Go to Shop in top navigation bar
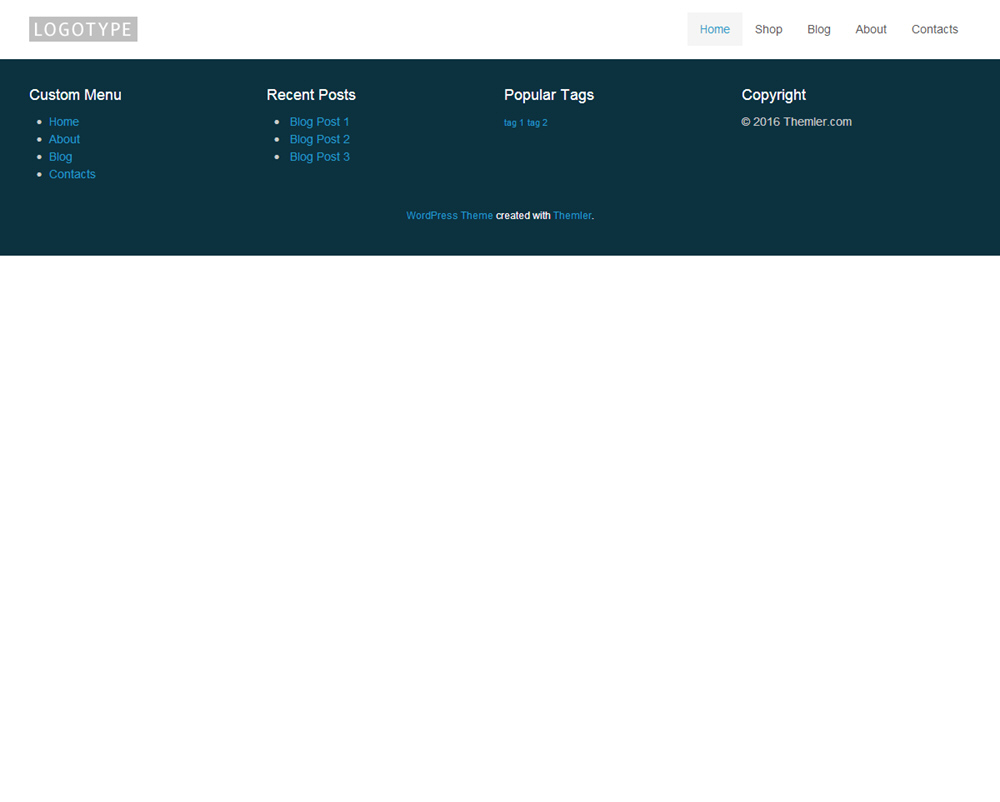This screenshot has width=1000, height=802. pyautogui.click(x=768, y=29)
